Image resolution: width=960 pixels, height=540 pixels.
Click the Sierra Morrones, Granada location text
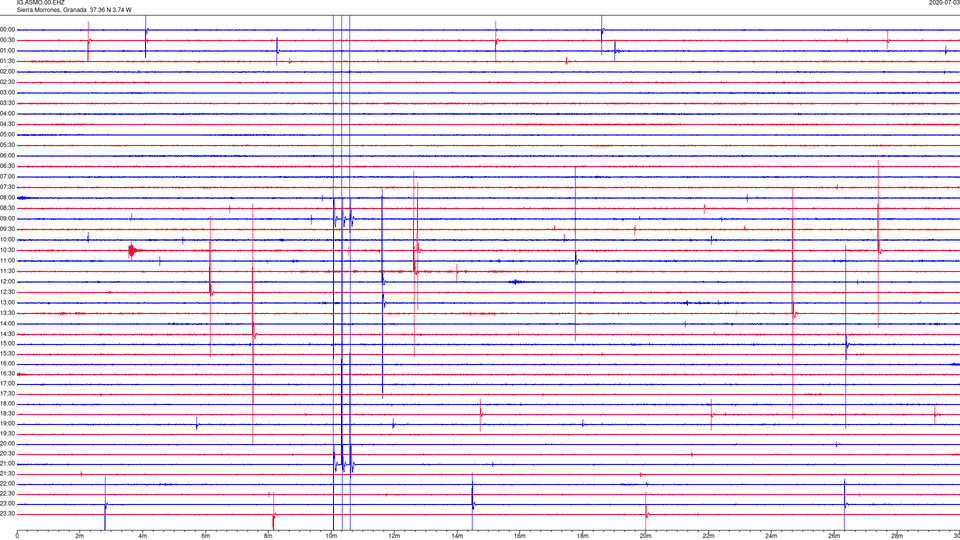(52, 10)
